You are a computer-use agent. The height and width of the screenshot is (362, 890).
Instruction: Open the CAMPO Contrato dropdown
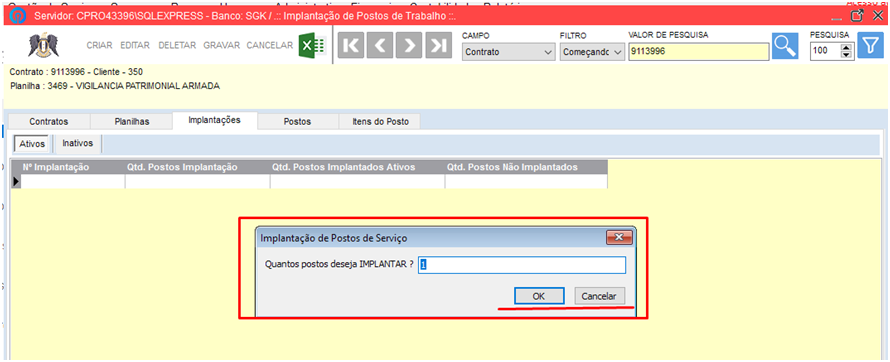pyautogui.click(x=509, y=52)
